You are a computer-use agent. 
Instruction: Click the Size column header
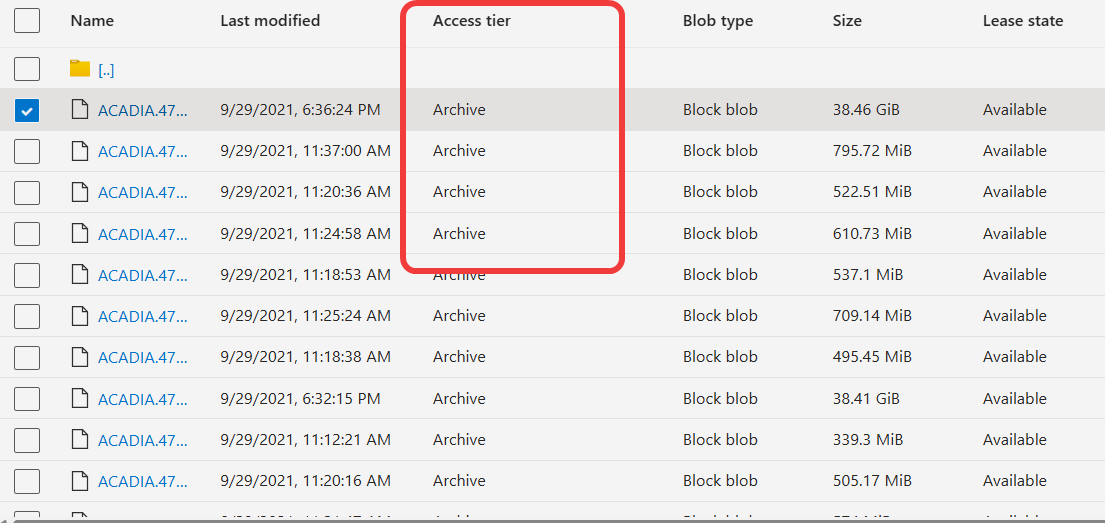point(847,20)
